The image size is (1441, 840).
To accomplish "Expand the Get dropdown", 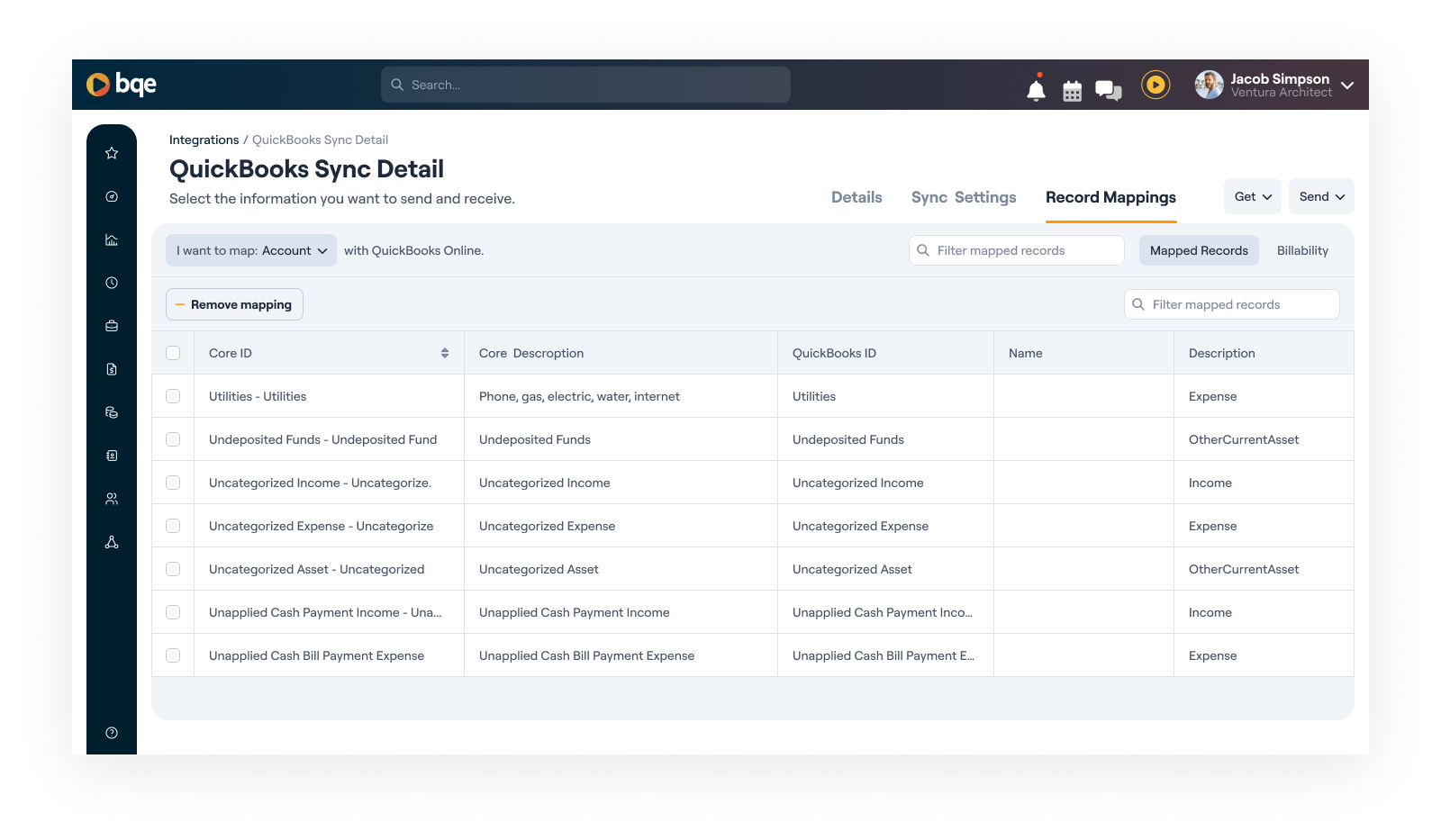I will click(x=1252, y=195).
